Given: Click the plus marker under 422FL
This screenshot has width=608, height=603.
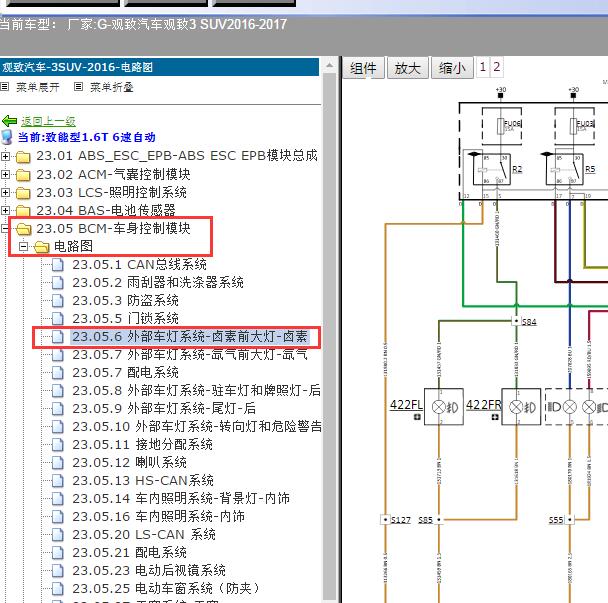Looking at the screenshot, I should [x=417, y=417].
